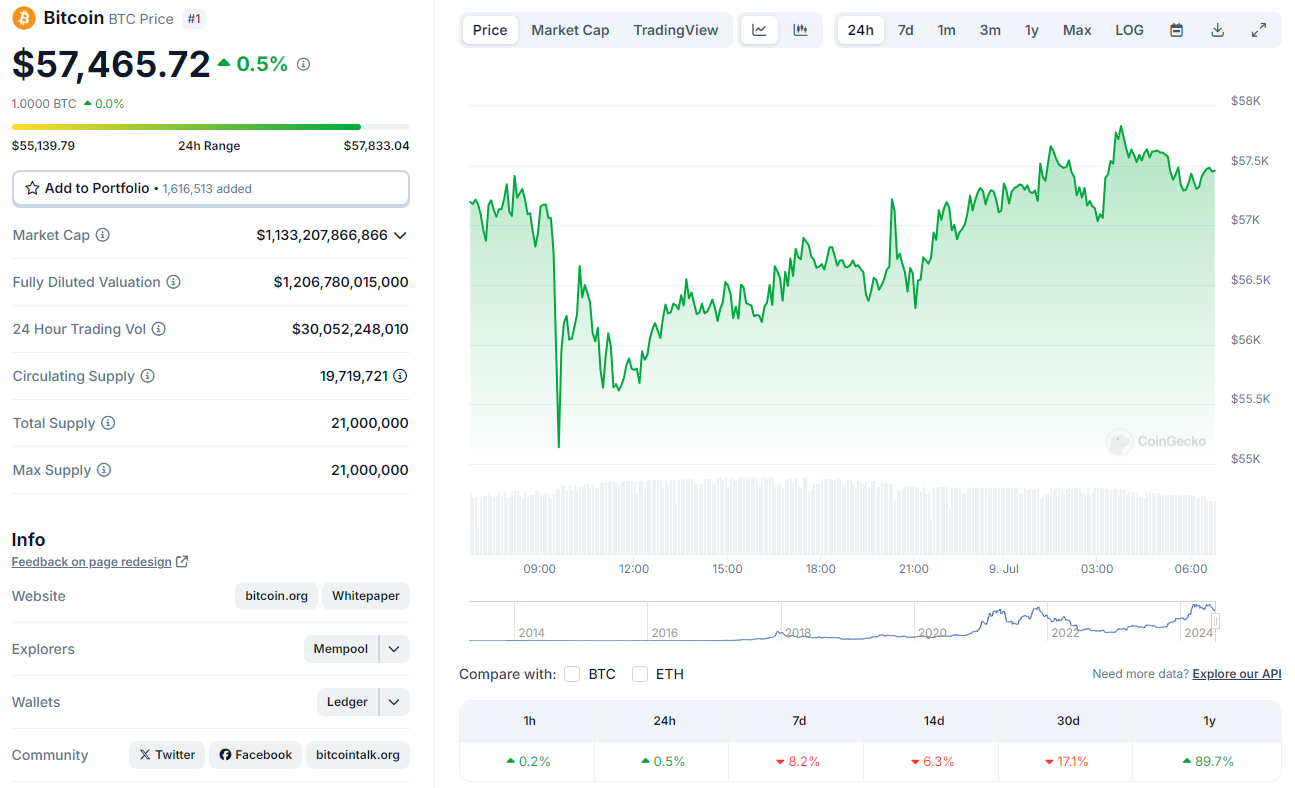The width and height of the screenshot is (1295, 788).
Task: Click the Fully Diluted Valuation figure $1,206,780,015,000
Action: [x=341, y=282]
